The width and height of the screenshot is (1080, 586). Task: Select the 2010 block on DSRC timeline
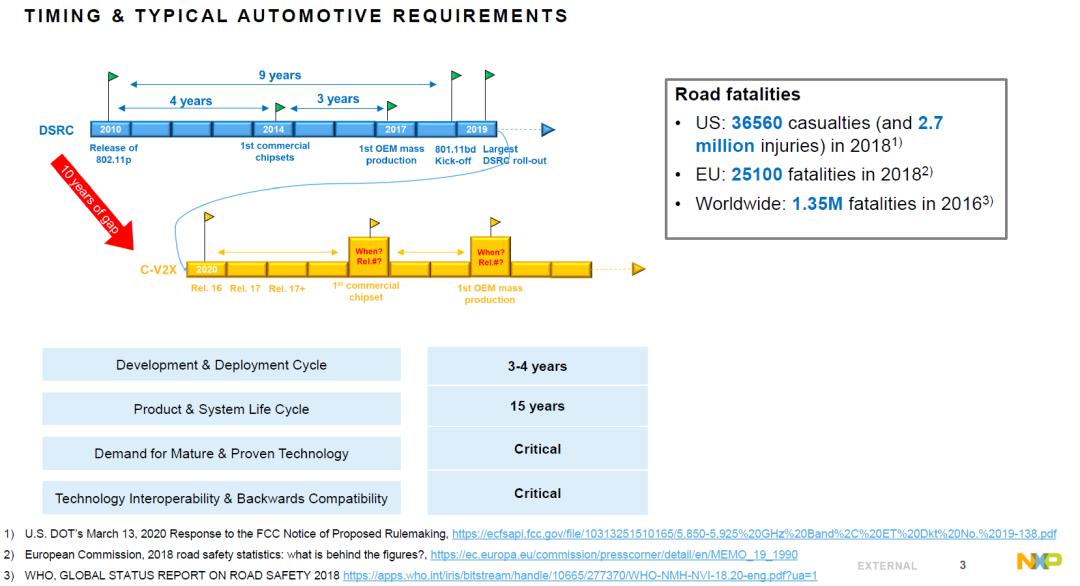click(109, 129)
